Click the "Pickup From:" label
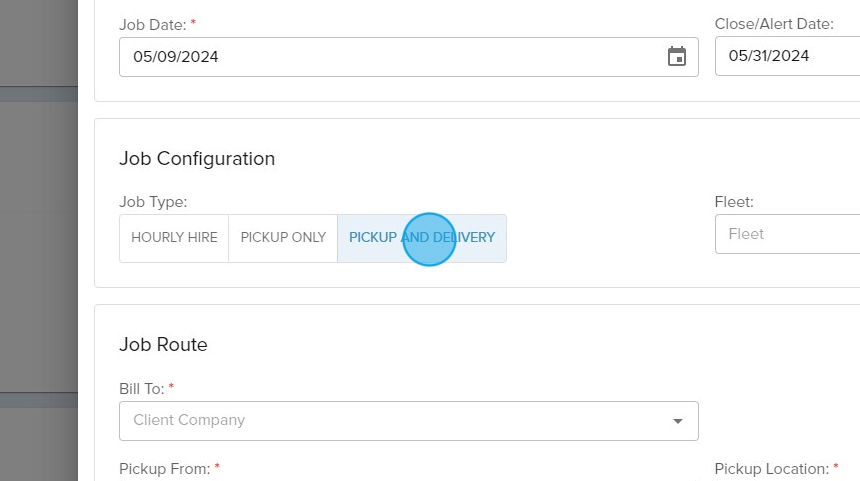 point(165,468)
